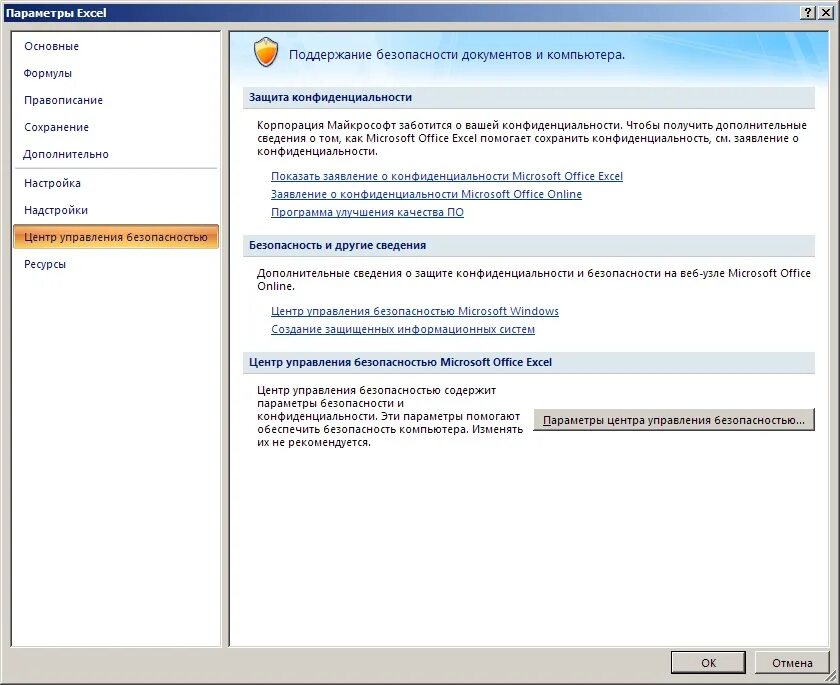840x685 pixels.
Task: Open the Ресурсы category
Action: pyautogui.click(x=115, y=264)
